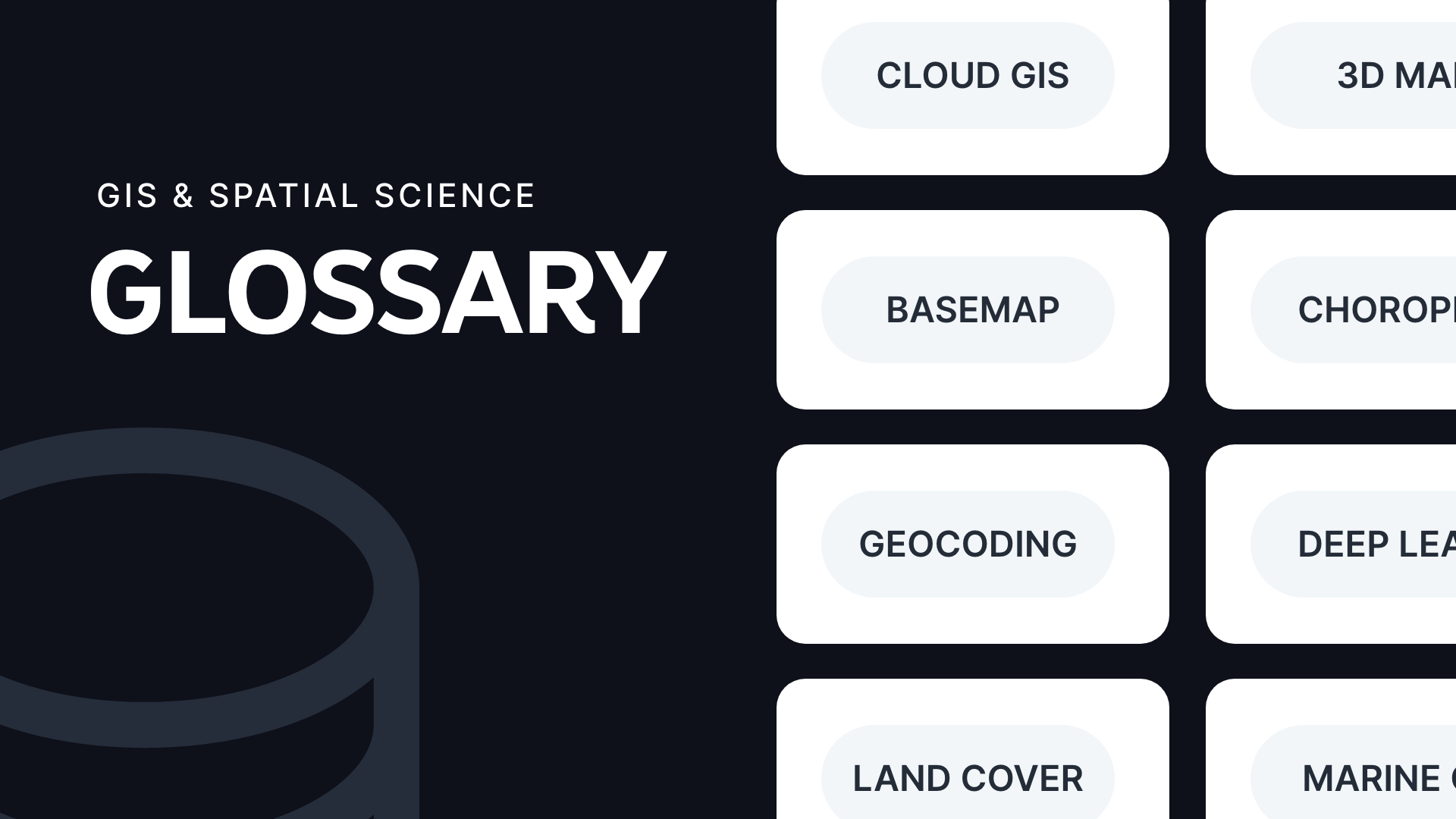The image size is (1456, 819).
Task: Toggle visibility of CLOUD GIS card
Action: pyautogui.click(x=971, y=75)
